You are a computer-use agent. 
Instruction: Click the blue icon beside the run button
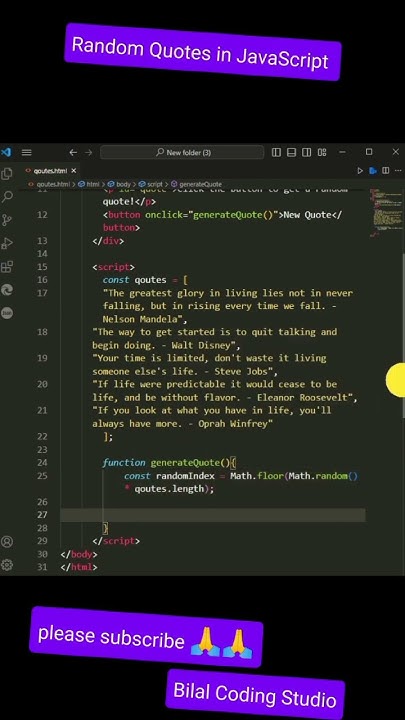point(373,171)
